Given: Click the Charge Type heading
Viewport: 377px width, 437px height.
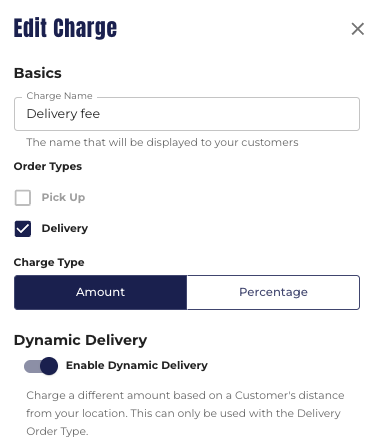Looking at the screenshot, I should [x=49, y=262].
